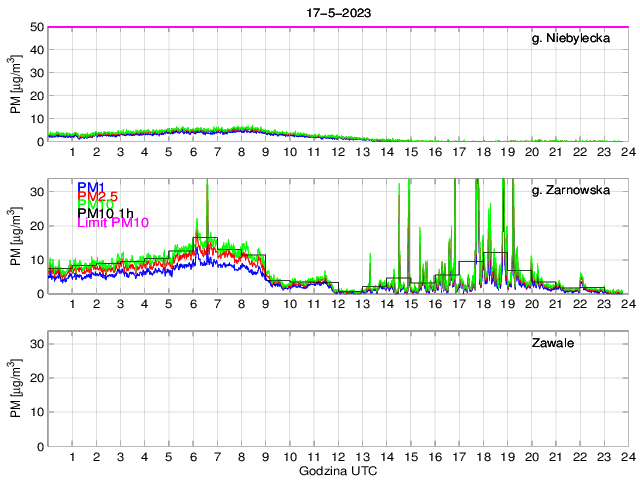Click the y-axis PM label of Niebylecka chart
This screenshot has height=480, width=640.
pos(15,83)
